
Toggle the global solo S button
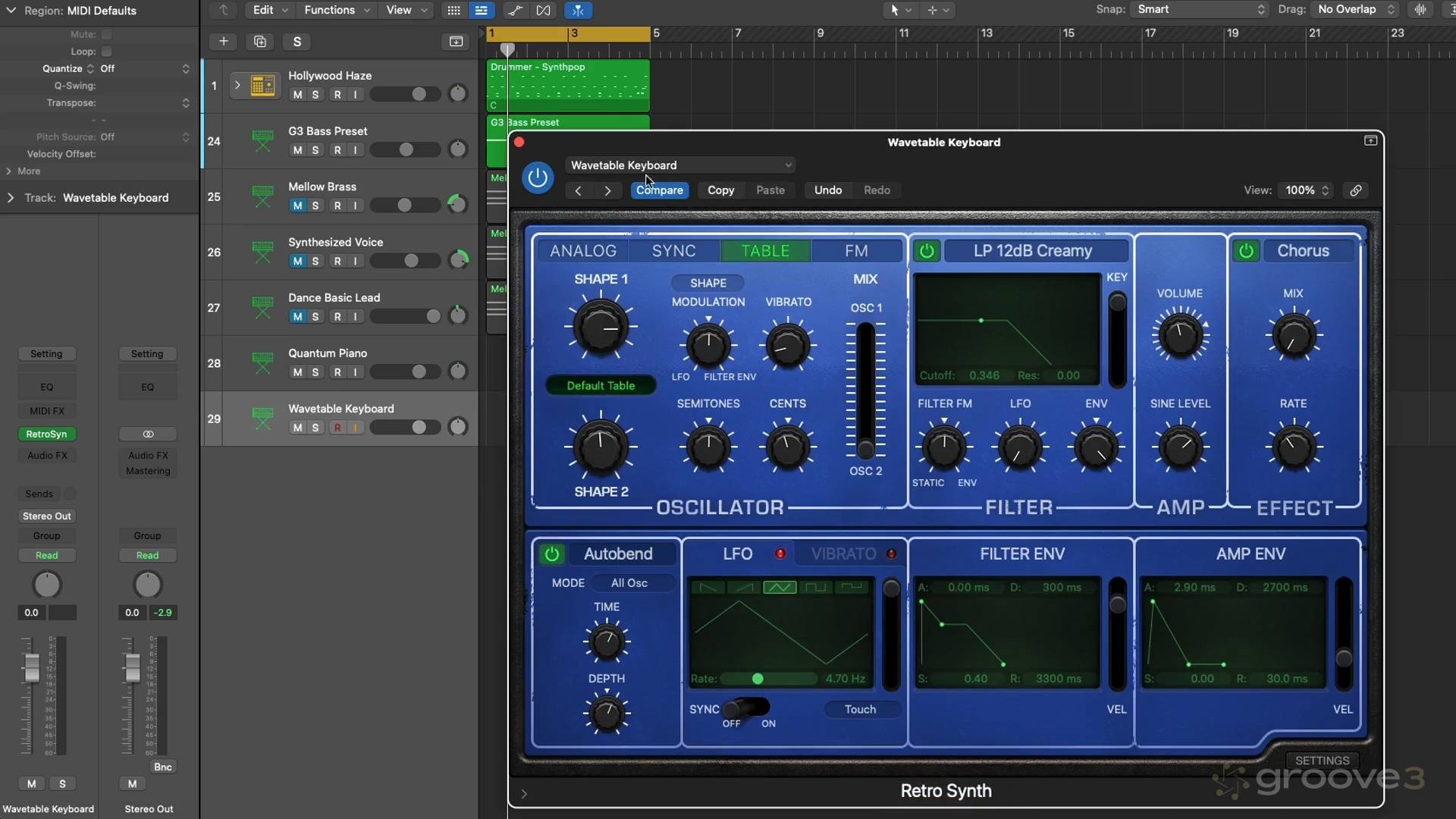(x=297, y=42)
